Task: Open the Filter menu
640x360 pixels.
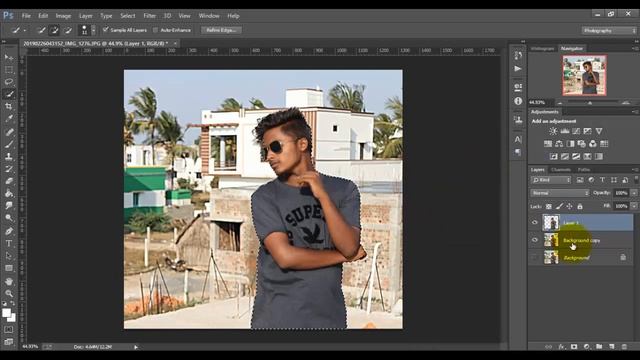Action: click(150, 16)
